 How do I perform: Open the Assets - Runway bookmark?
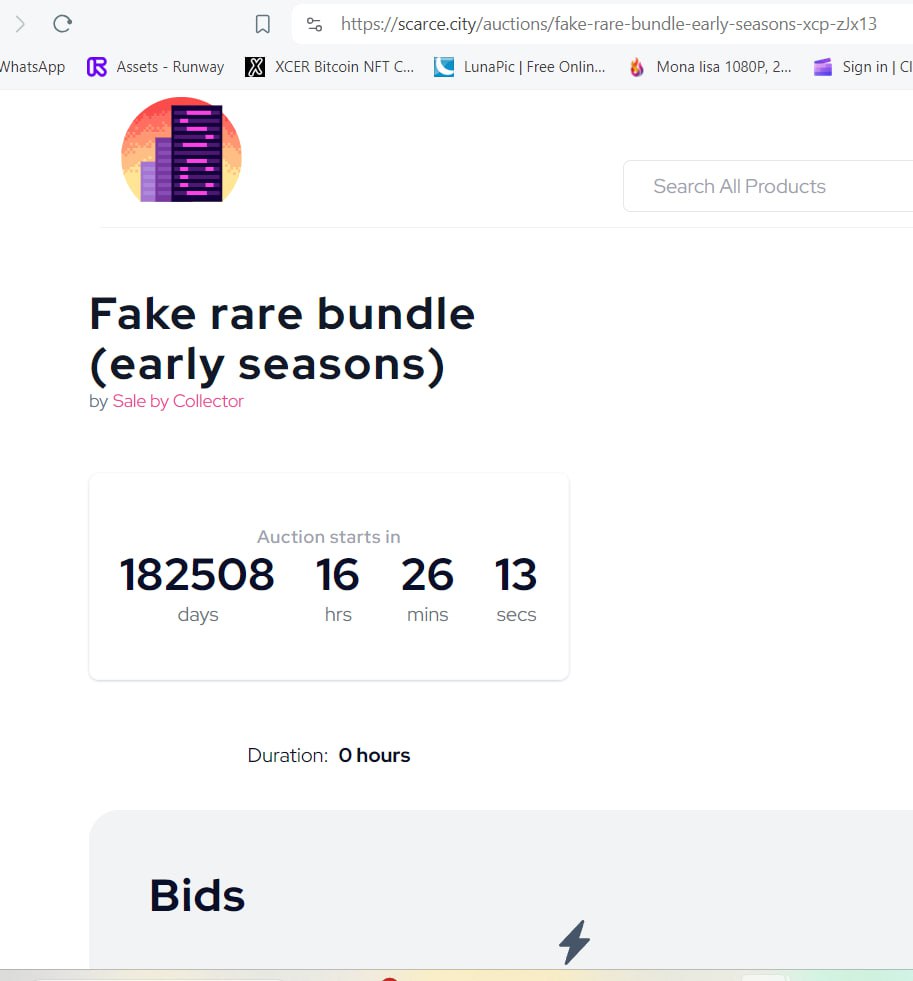(155, 67)
